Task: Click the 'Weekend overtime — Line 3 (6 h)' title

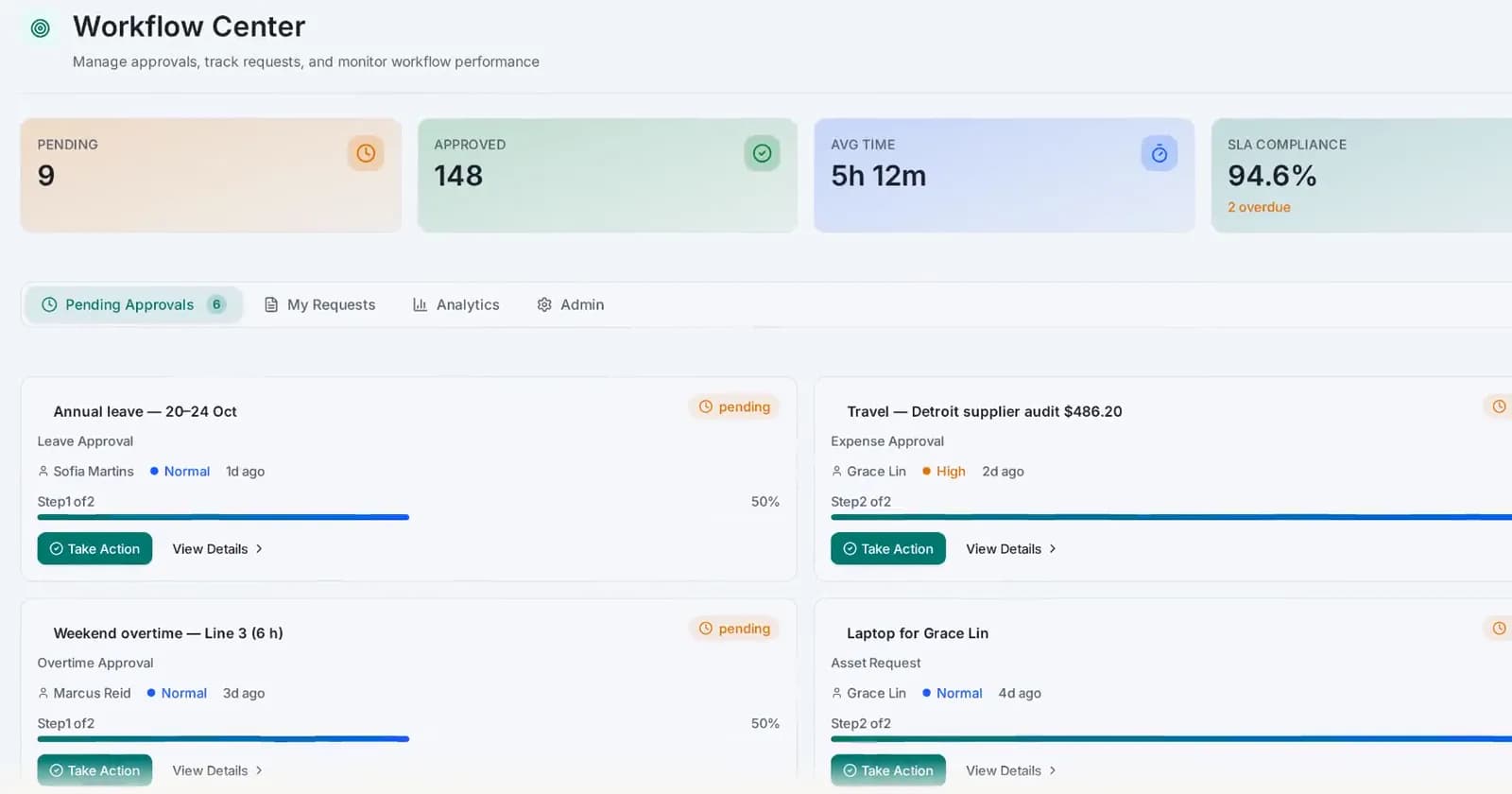Action: coord(168,633)
